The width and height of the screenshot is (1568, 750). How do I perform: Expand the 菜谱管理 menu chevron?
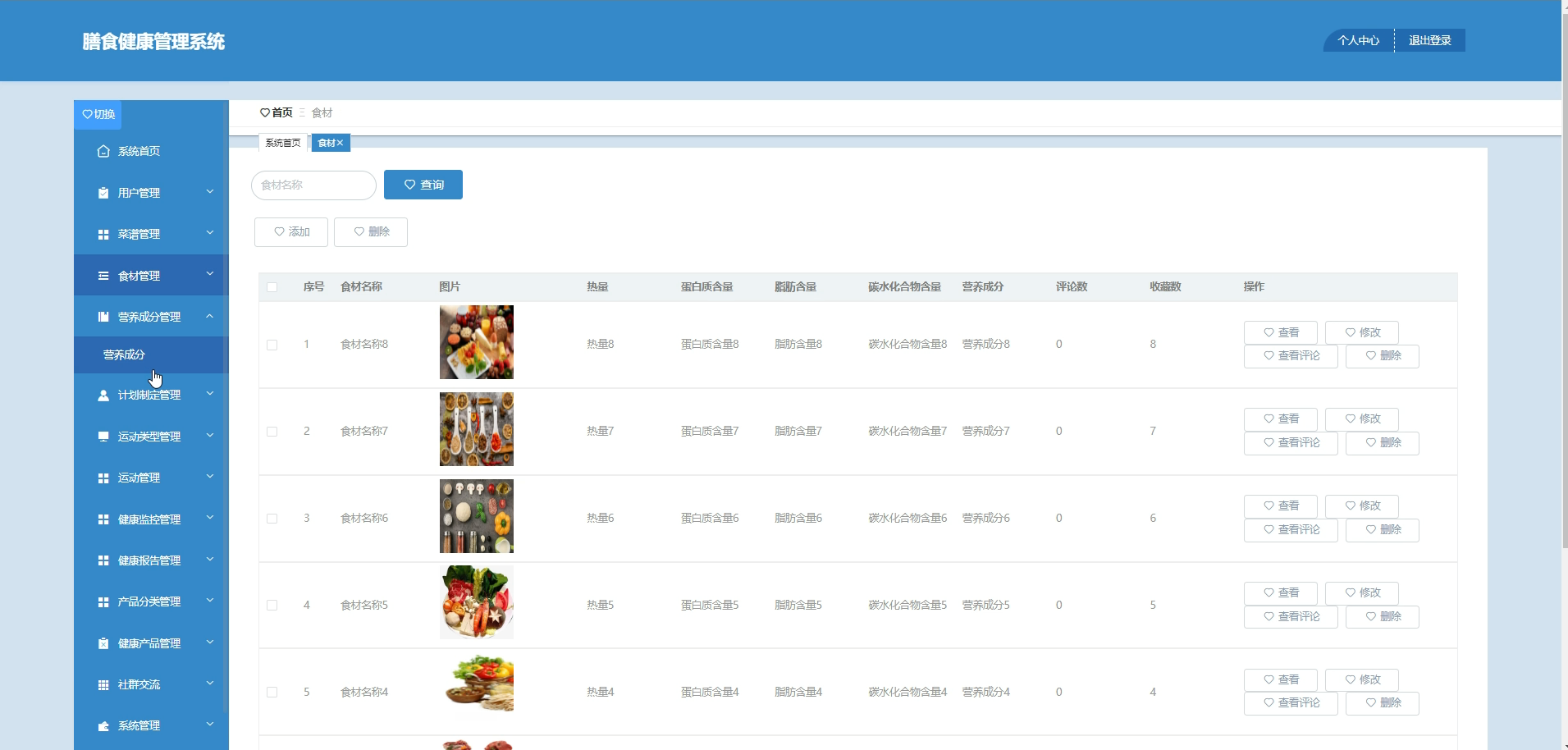[x=210, y=233]
